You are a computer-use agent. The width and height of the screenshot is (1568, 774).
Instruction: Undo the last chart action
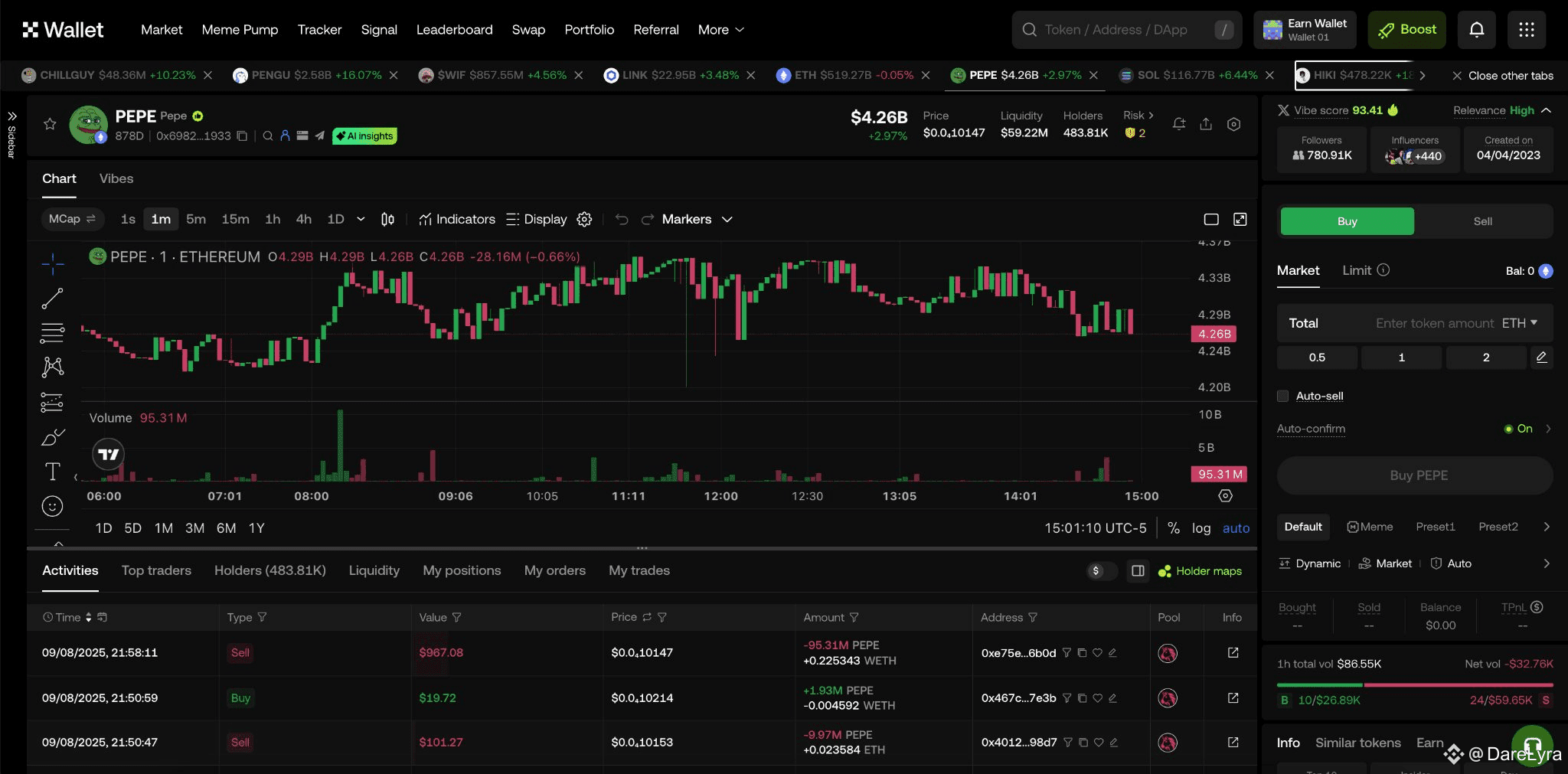622,220
